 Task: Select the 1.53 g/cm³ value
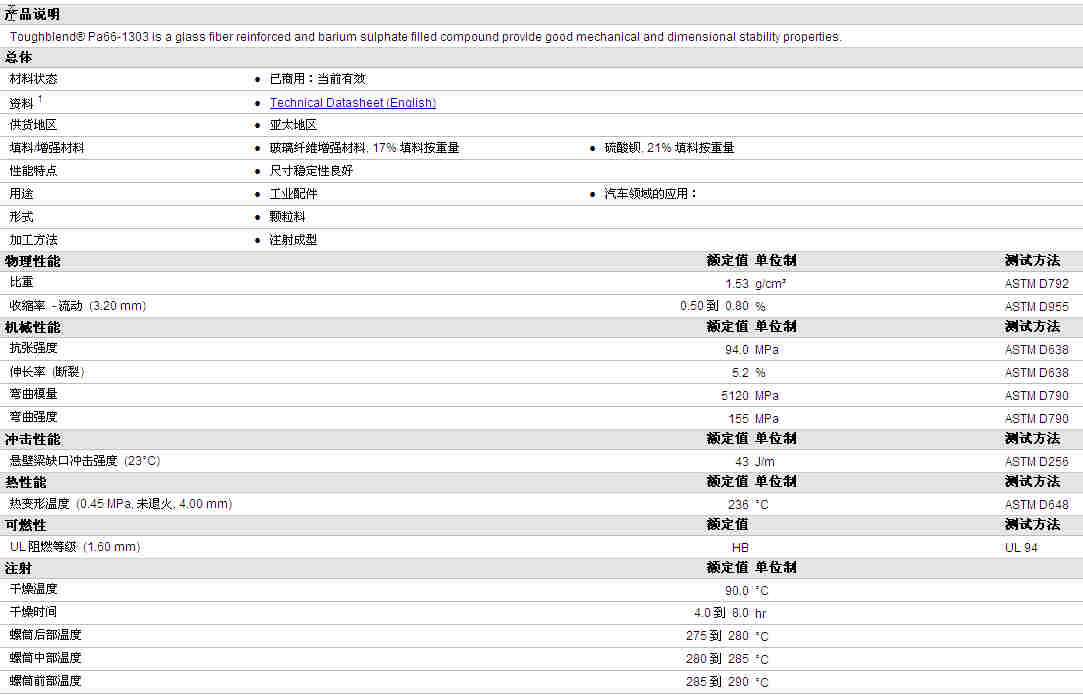coord(756,284)
